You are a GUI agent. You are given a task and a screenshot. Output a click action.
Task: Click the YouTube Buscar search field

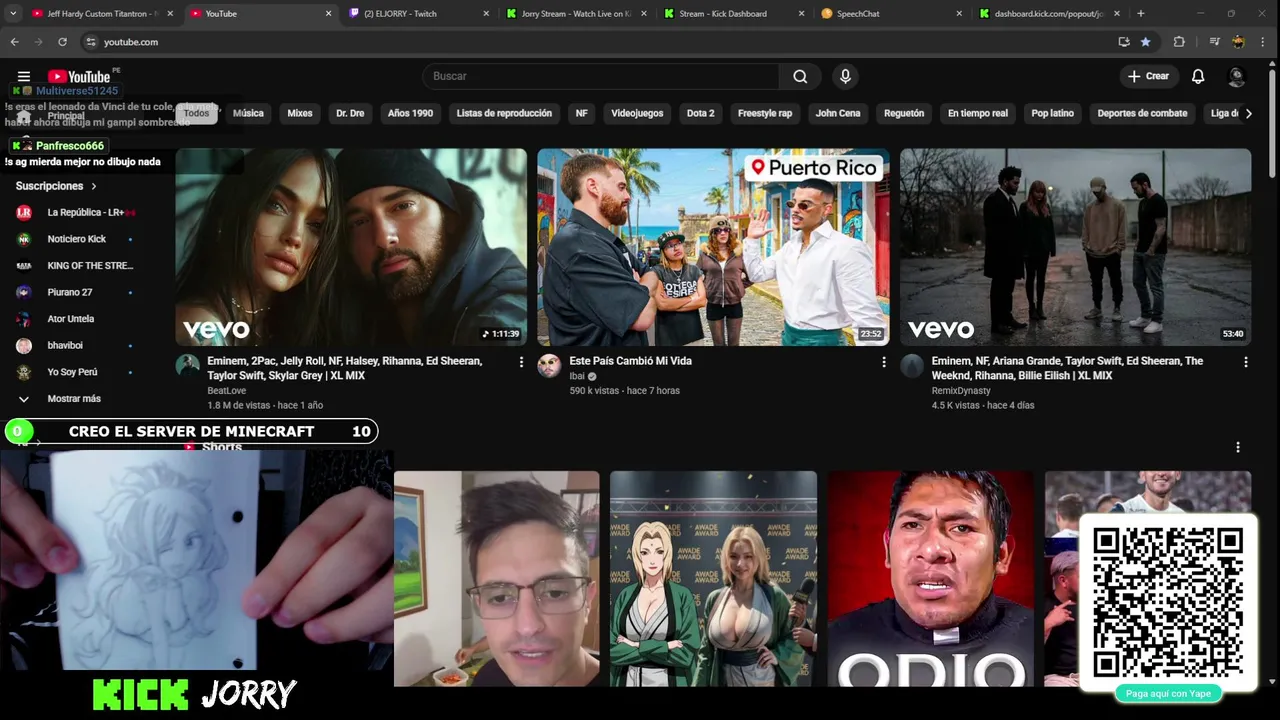600,76
